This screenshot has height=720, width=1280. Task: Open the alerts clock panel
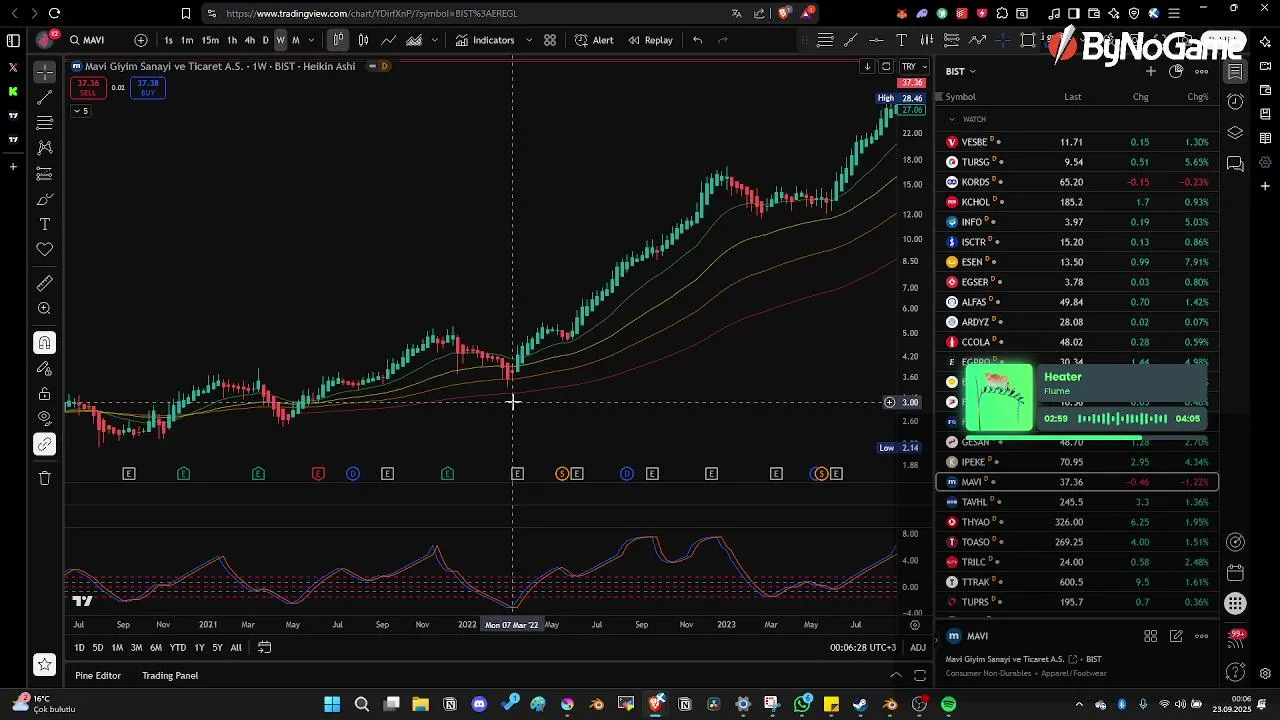(x=1235, y=101)
